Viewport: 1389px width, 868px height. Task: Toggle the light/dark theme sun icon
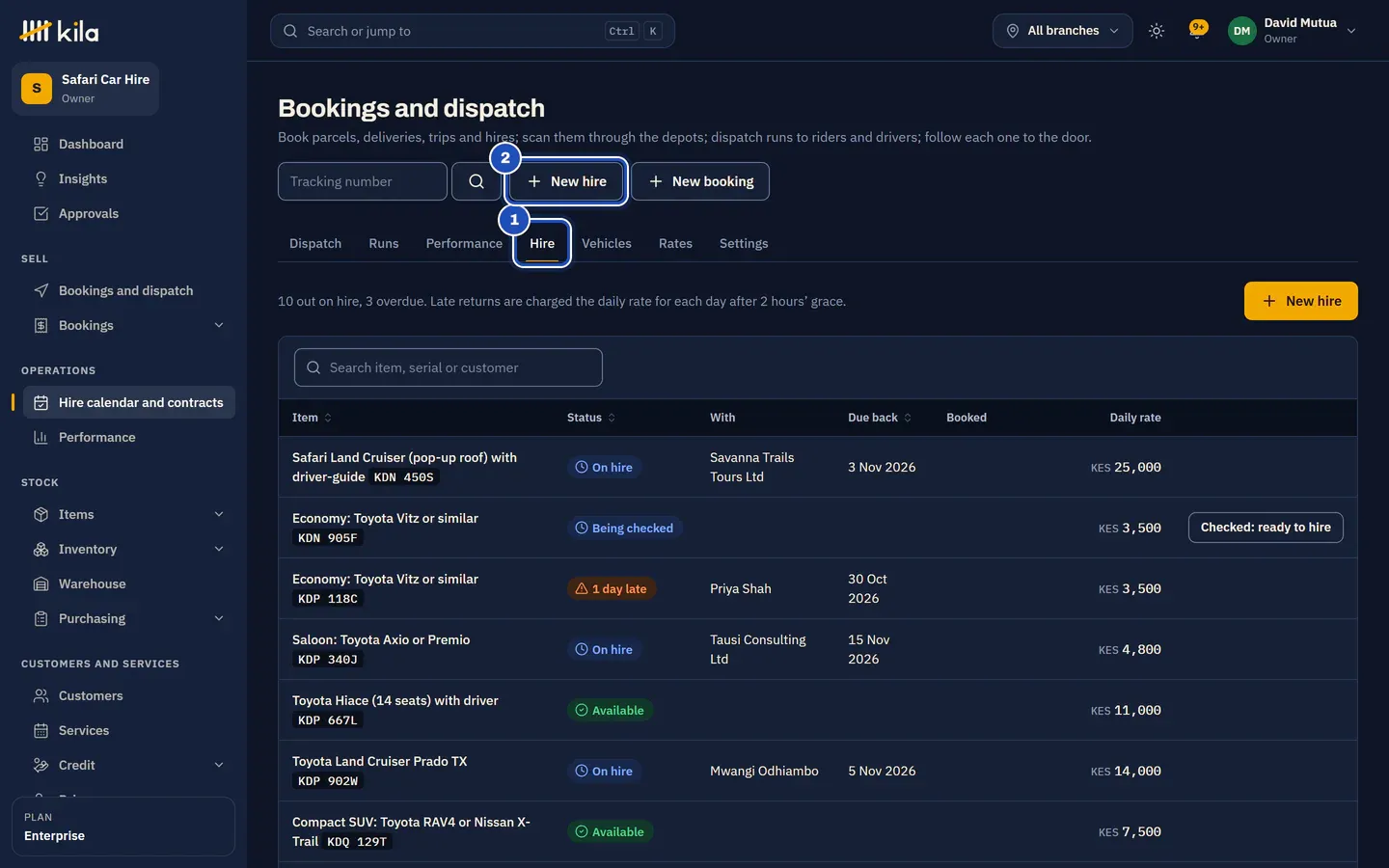(1157, 31)
